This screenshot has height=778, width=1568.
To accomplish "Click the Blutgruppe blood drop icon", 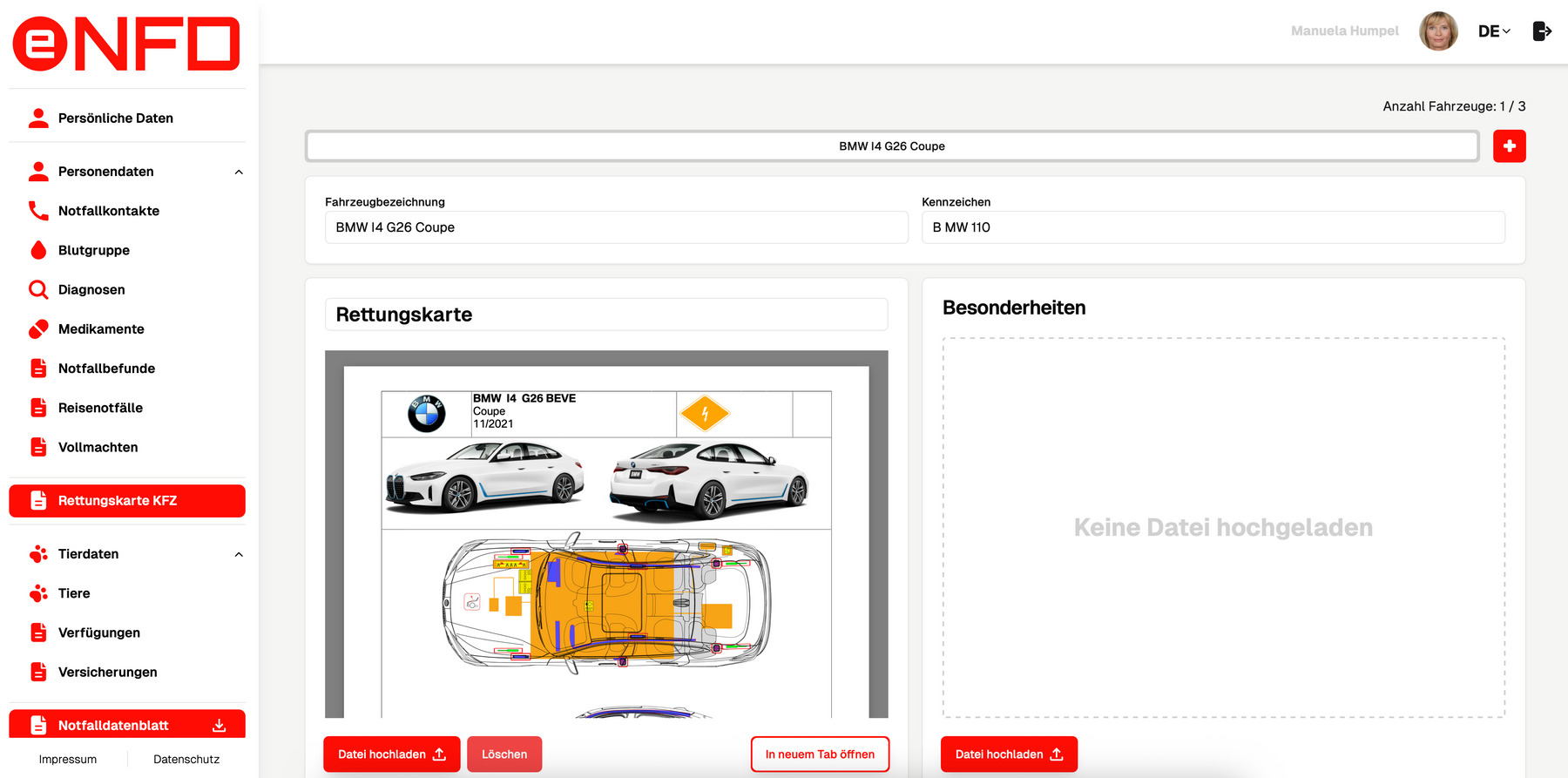I will [x=38, y=250].
